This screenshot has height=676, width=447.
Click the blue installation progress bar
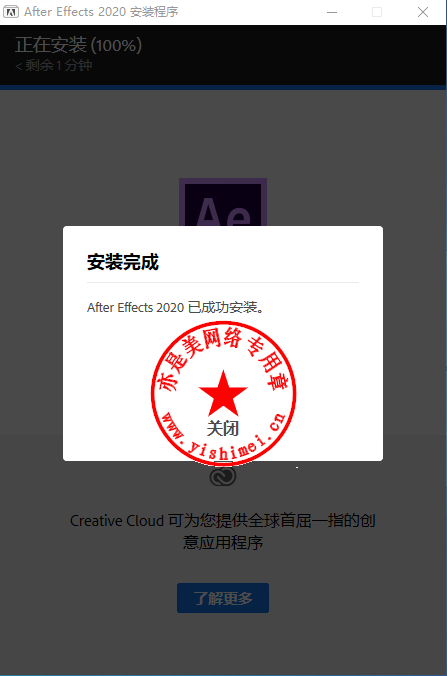223,88
